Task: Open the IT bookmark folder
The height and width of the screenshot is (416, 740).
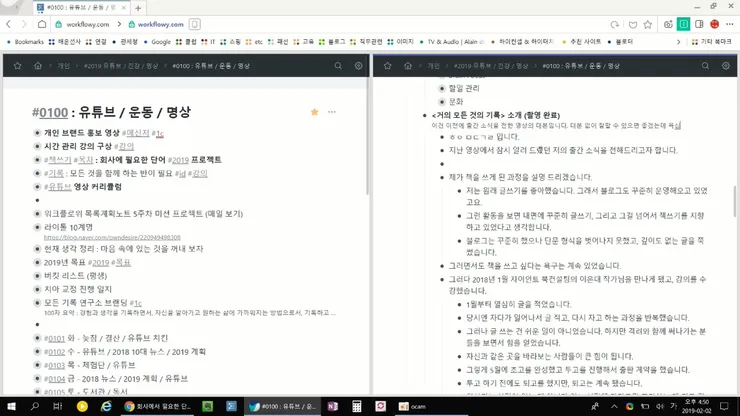Action: (x=208, y=42)
